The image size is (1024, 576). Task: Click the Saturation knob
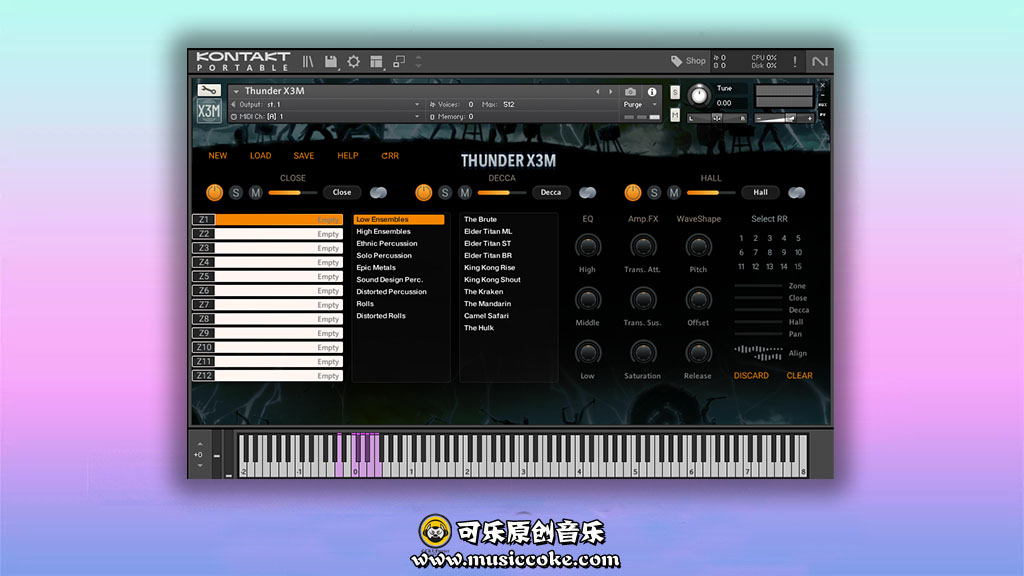[x=643, y=353]
